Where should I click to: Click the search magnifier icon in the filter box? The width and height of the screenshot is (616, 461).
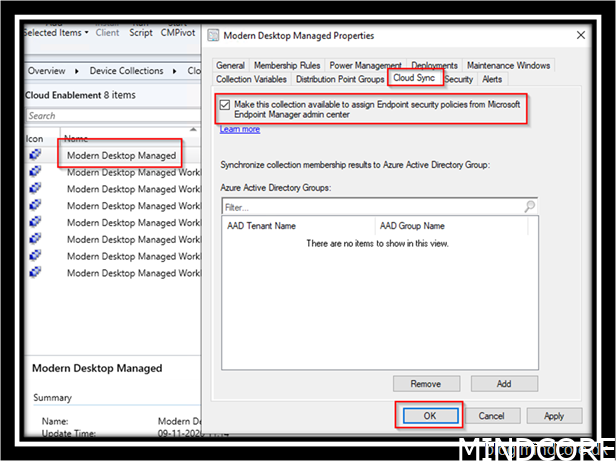[529, 207]
